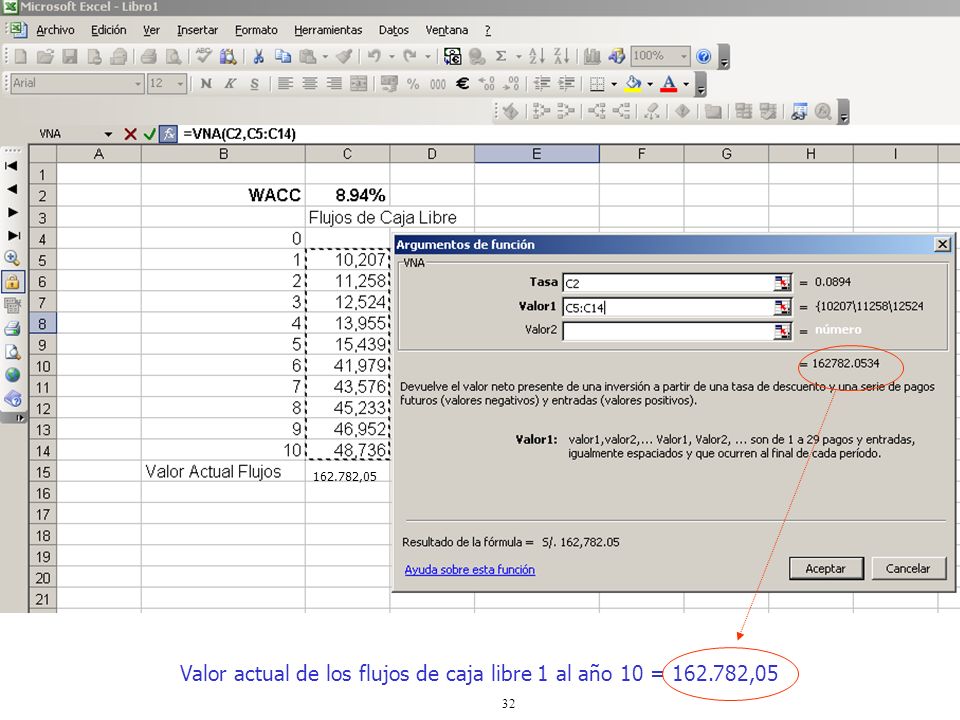The height and width of the screenshot is (720, 960).
Task: Collapse dialog via the Valor2 range selector
Action: tap(782, 331)
